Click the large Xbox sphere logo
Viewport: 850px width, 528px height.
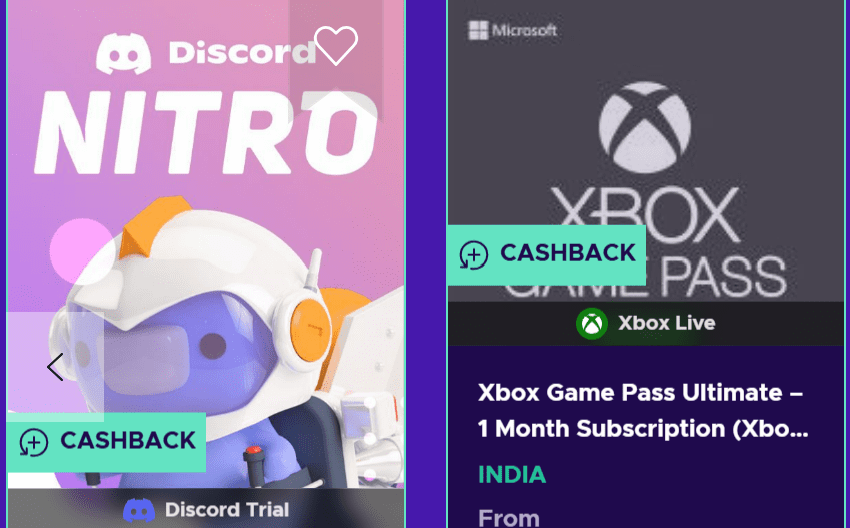click(645, 127)
